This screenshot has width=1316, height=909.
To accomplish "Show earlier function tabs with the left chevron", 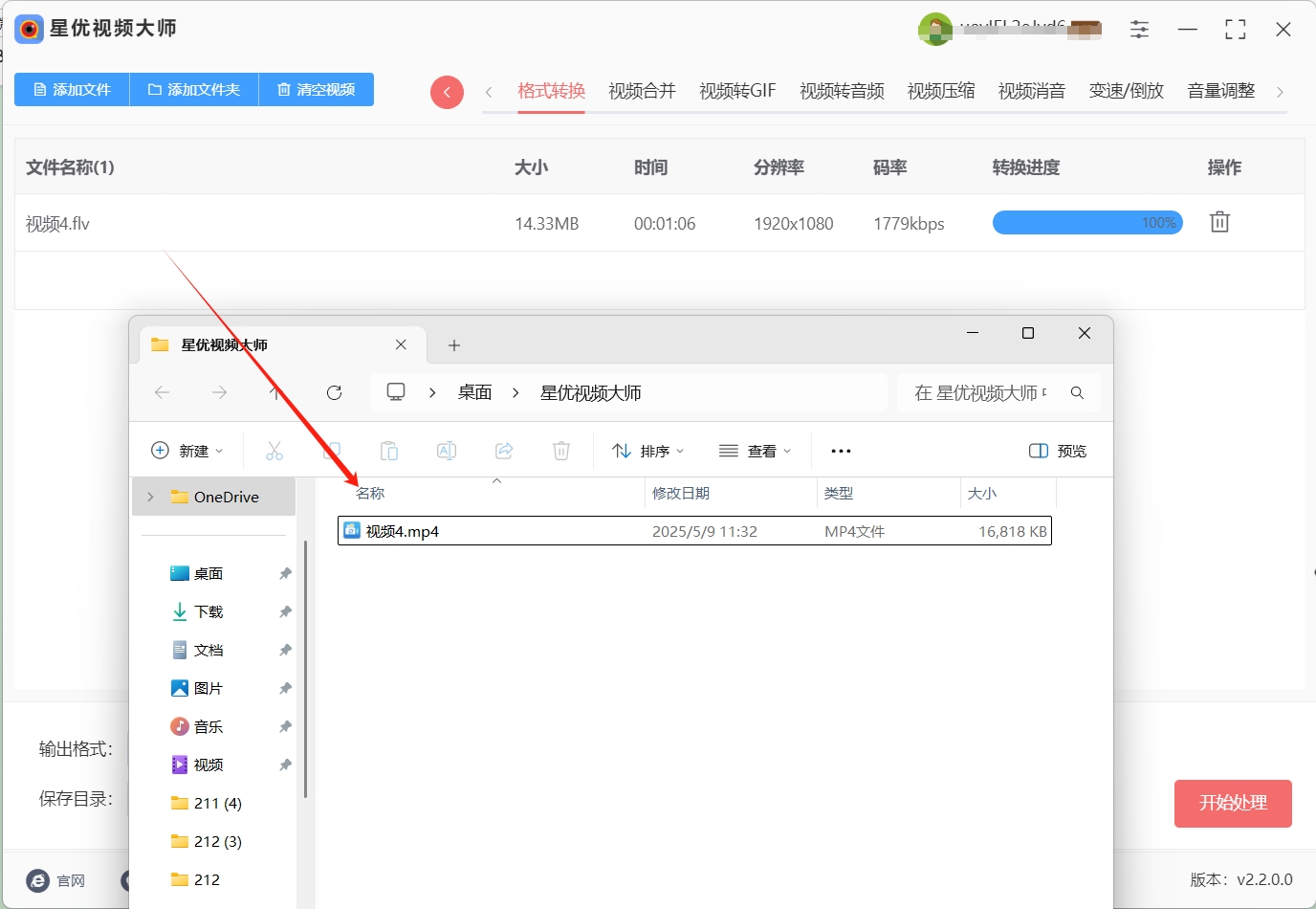I will pyautogui.click(x=489, y=92).
